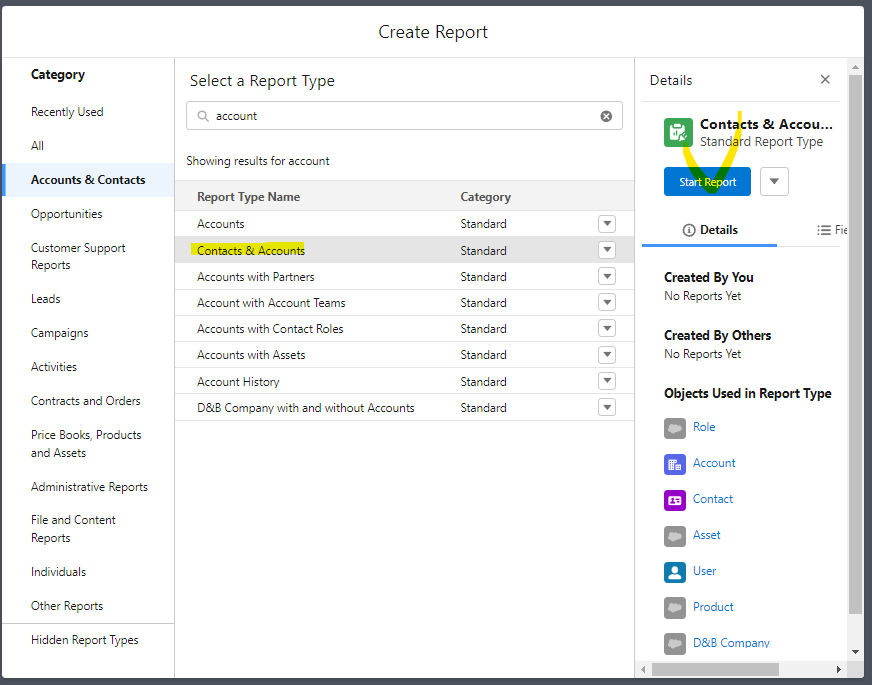Viewport: 872px width, 685px height.
Task: Open the Hidden Report Types category
Action: (x=85, y=640)
